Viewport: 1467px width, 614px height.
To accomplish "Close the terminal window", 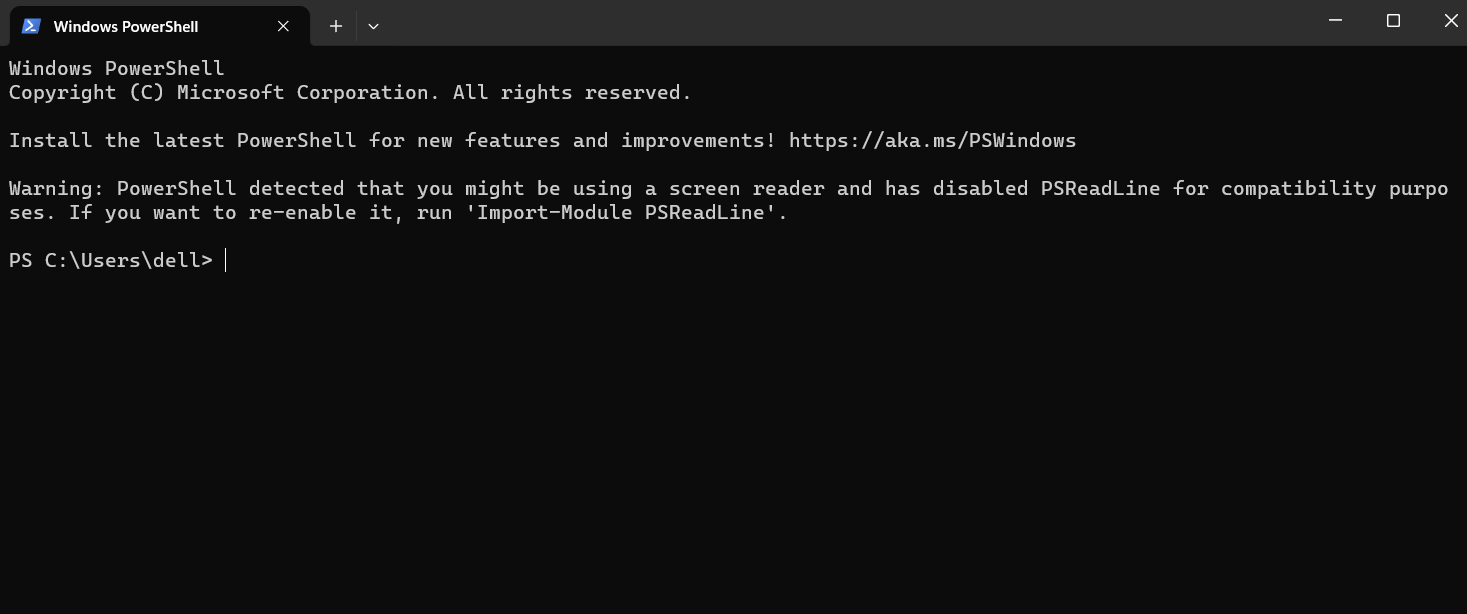I will pyautogui.click(x=1450, y=21).
